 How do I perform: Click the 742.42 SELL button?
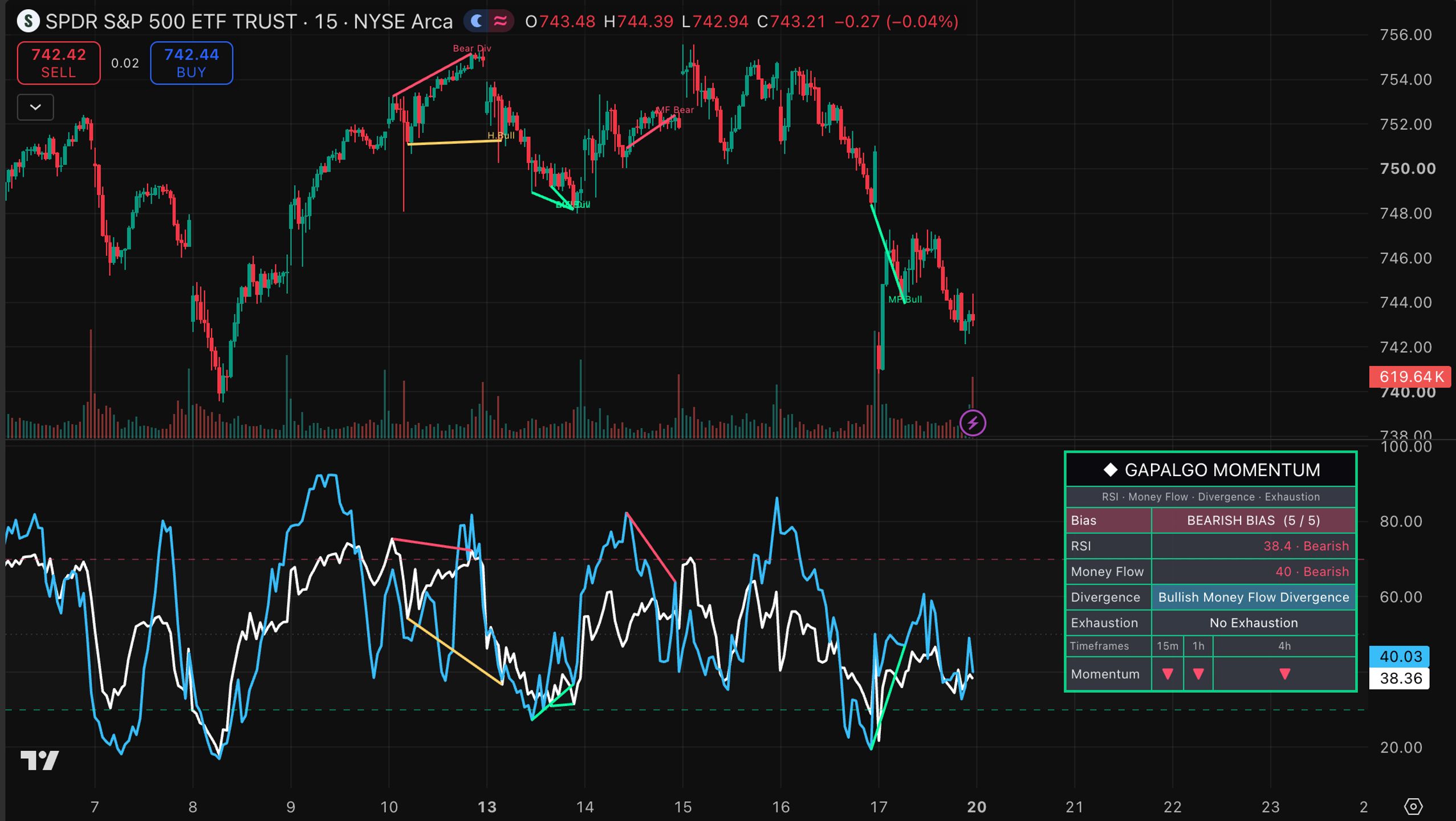59,63
